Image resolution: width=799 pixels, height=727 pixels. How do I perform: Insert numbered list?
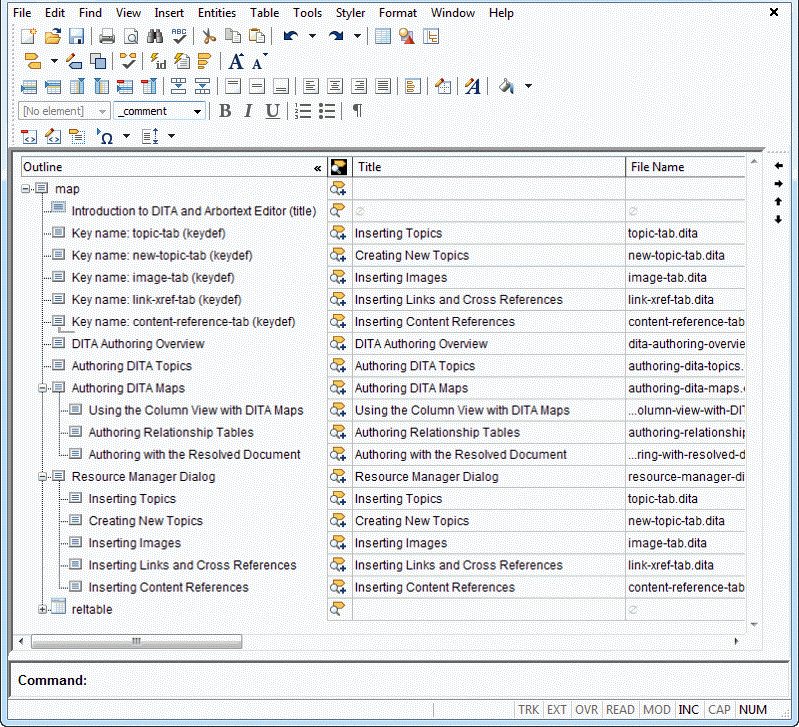tap(303, 111)
